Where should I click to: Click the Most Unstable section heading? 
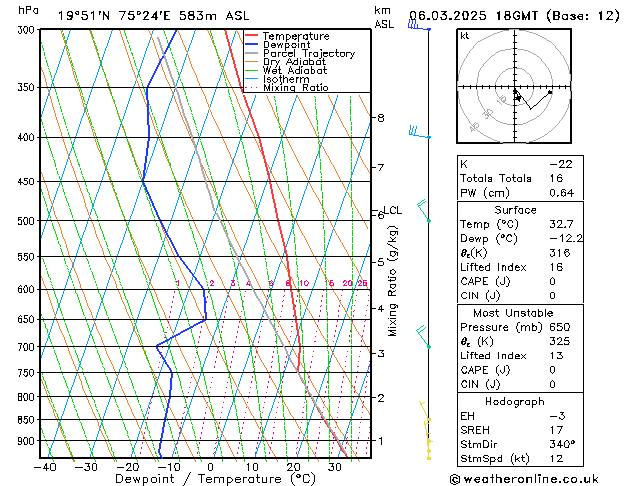tap(513, 313)
